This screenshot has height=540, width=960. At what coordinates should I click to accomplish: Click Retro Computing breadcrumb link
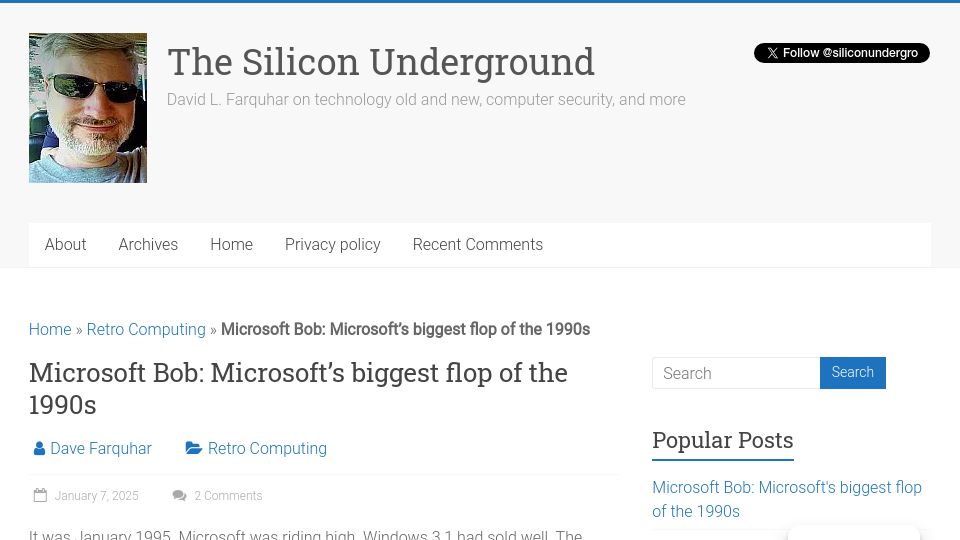point(146,329)
